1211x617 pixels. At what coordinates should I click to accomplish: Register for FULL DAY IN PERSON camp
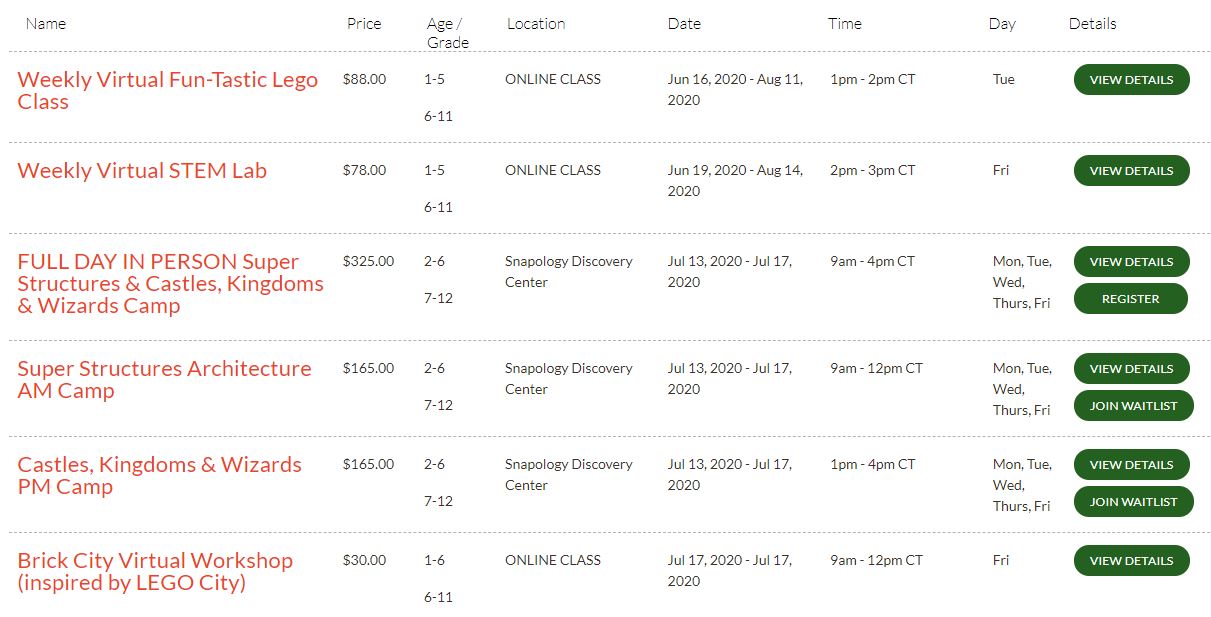1130,299
